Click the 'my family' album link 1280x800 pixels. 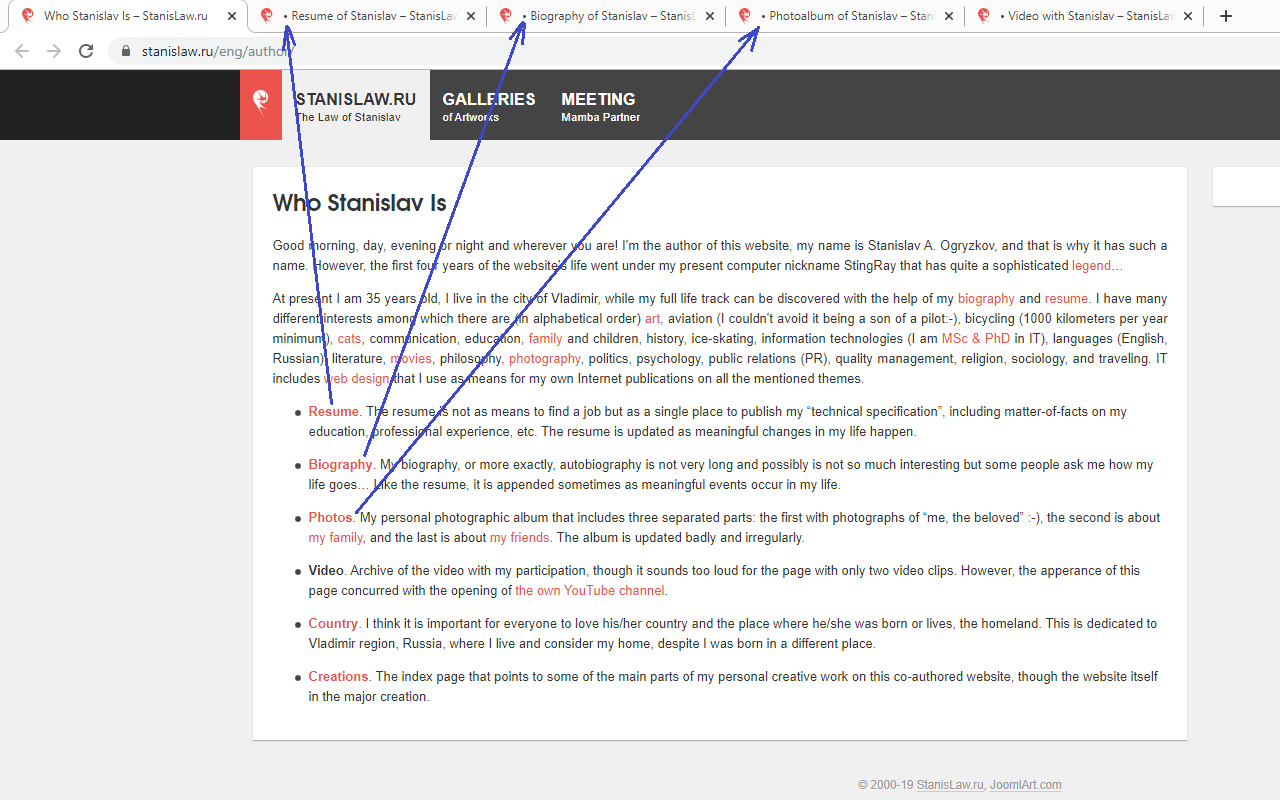(x=335, y=538)
